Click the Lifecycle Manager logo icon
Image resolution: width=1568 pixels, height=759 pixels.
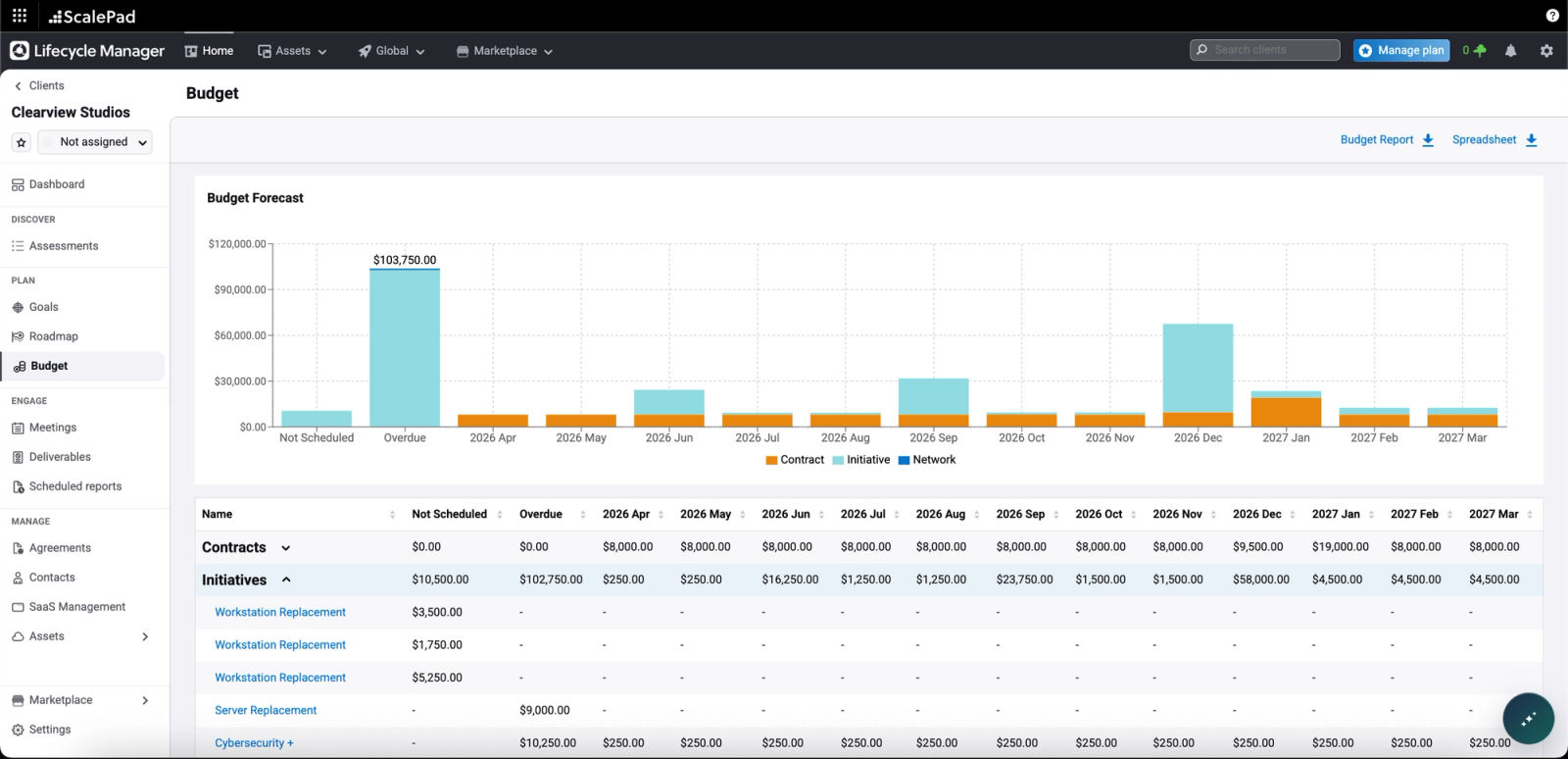click(x=20, y=50)
